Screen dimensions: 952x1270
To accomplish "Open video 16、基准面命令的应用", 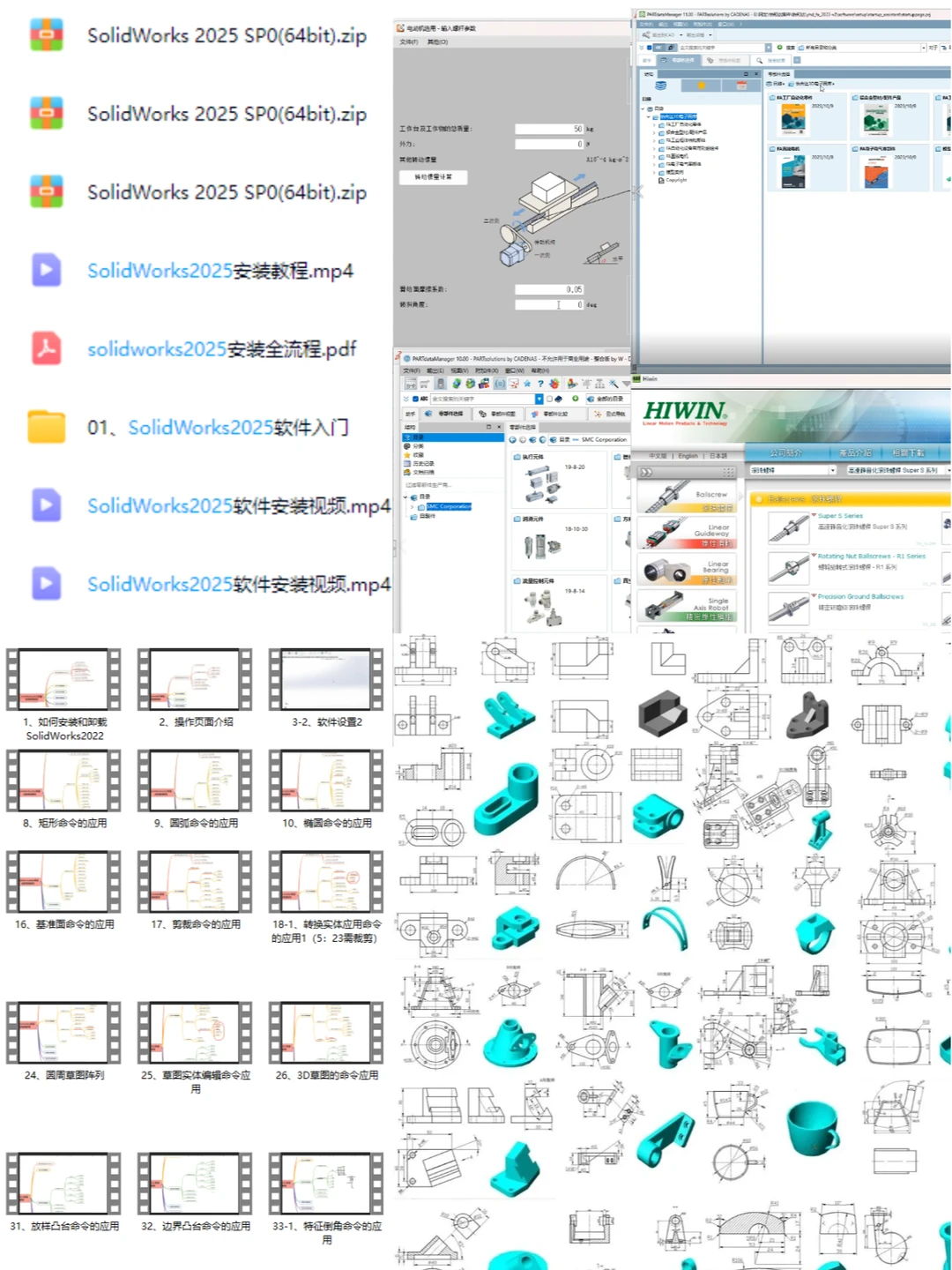I will 64,882.
